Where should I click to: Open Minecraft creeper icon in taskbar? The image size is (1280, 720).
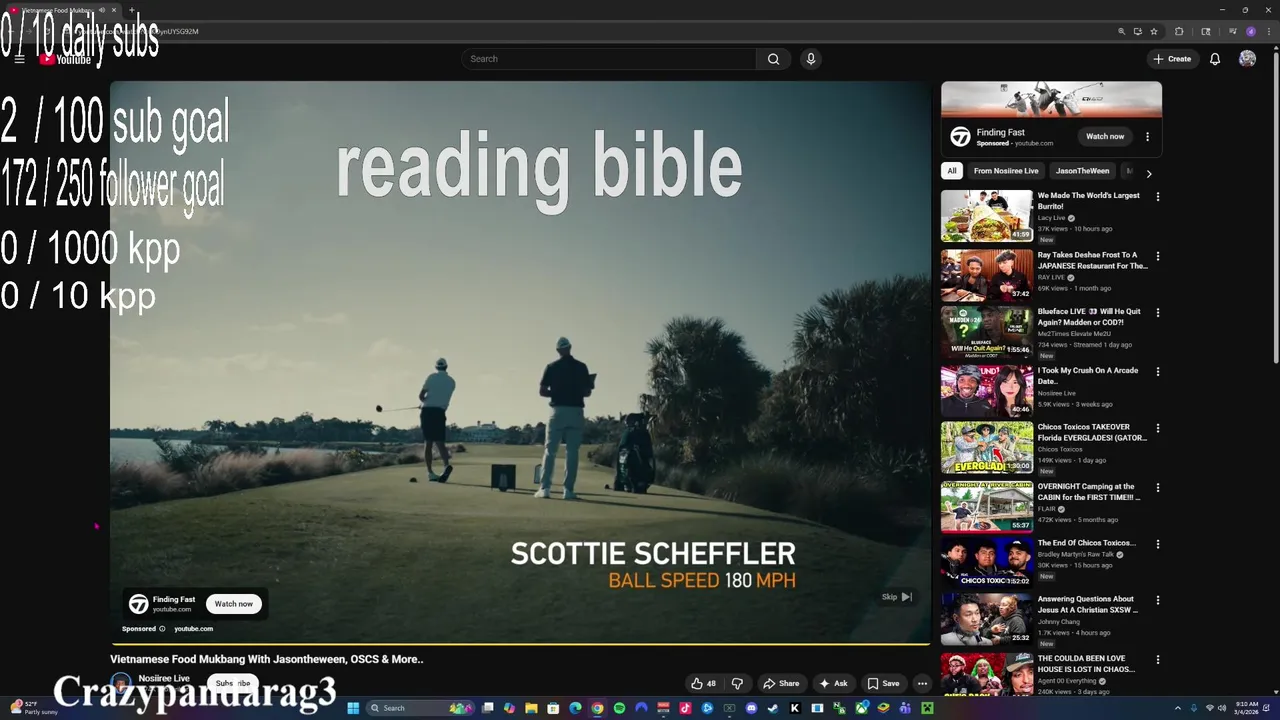click(927, 708)
